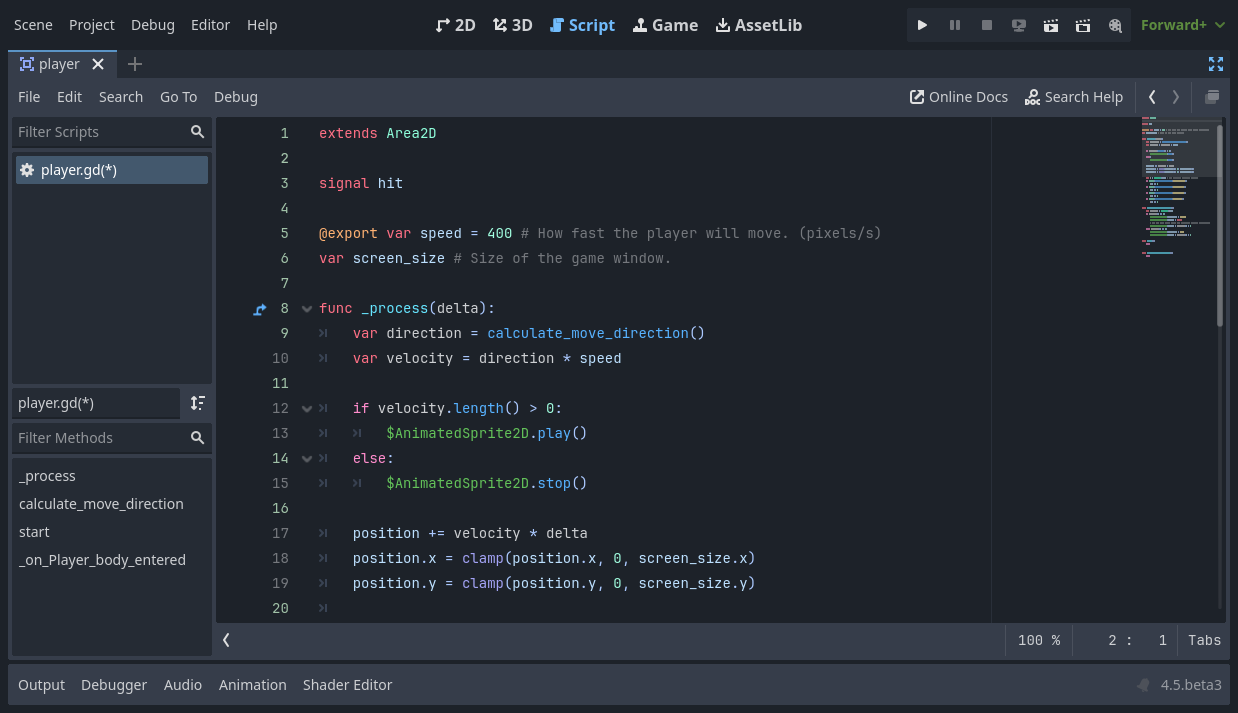This screenshot has height=713, width=1238.
Task: Switch to the Shader Editor panel tab
Action: [347, 685]
